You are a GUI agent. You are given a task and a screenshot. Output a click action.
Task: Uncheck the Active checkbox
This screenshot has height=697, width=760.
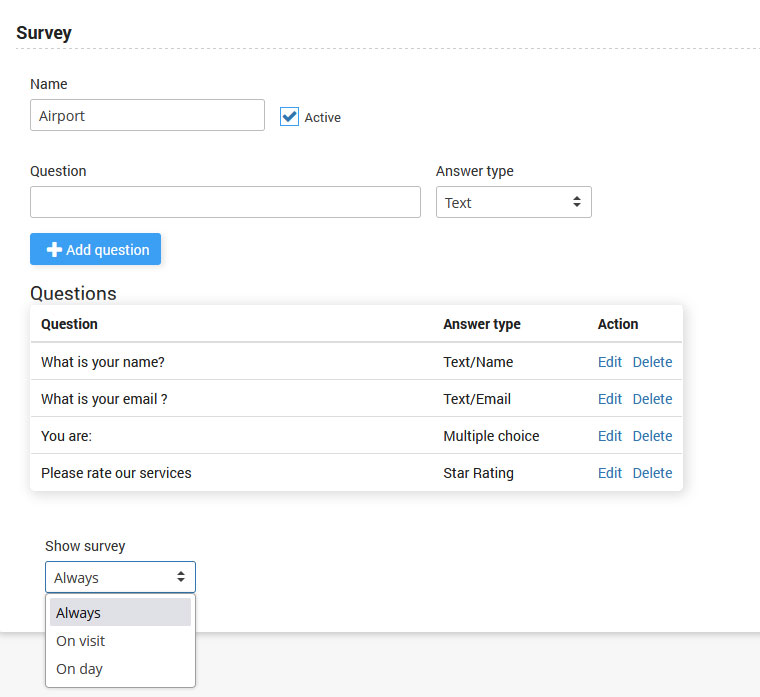[289, 117]
